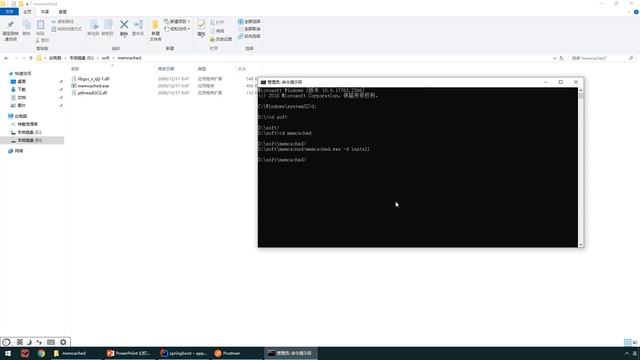This screenshot has width=640, height=360.
Task: Click keyboard icon in floating toolbar
Action: tap(51, 342)
